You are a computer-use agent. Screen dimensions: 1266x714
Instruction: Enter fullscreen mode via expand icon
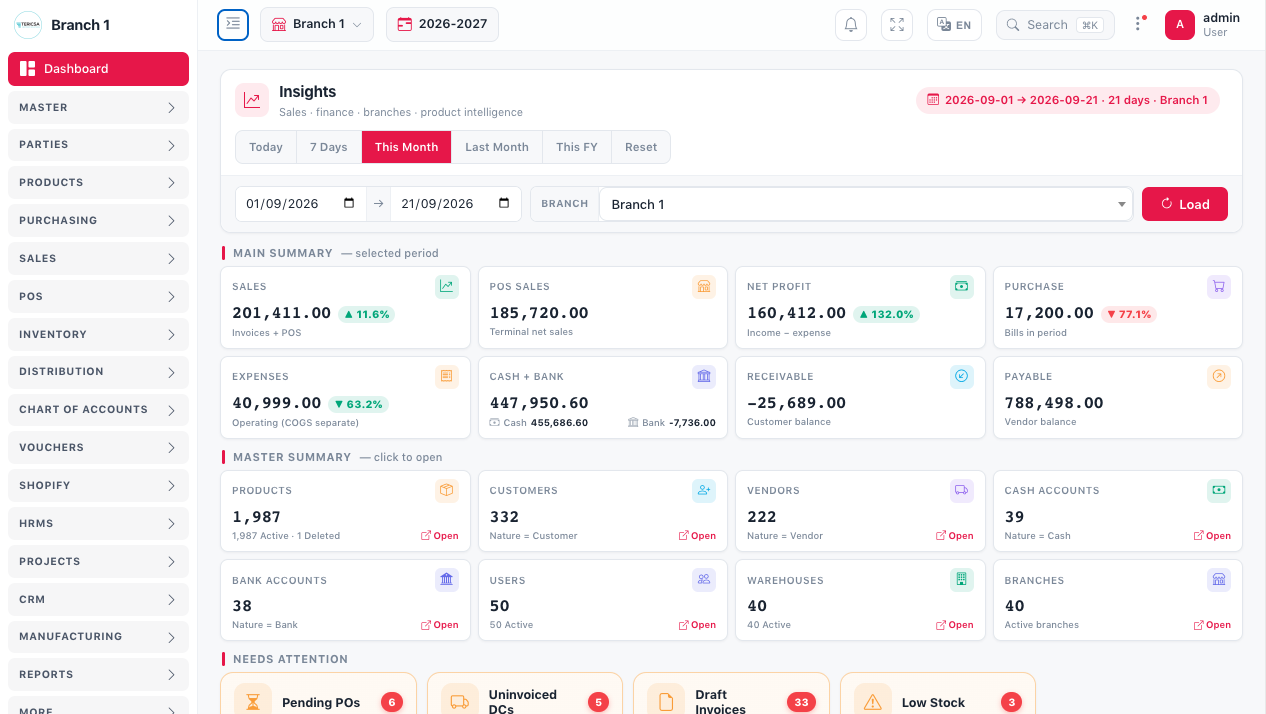point(897,25)
